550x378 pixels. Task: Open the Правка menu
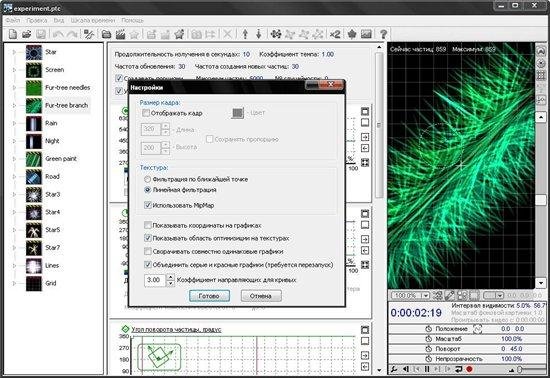pyautogui.click(x=36, y=20)
